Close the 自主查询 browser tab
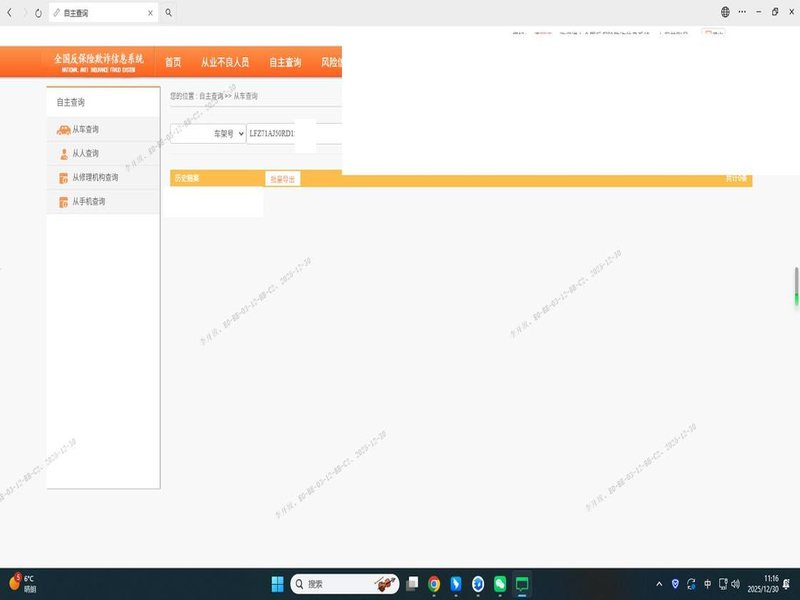 coord(150,12)
